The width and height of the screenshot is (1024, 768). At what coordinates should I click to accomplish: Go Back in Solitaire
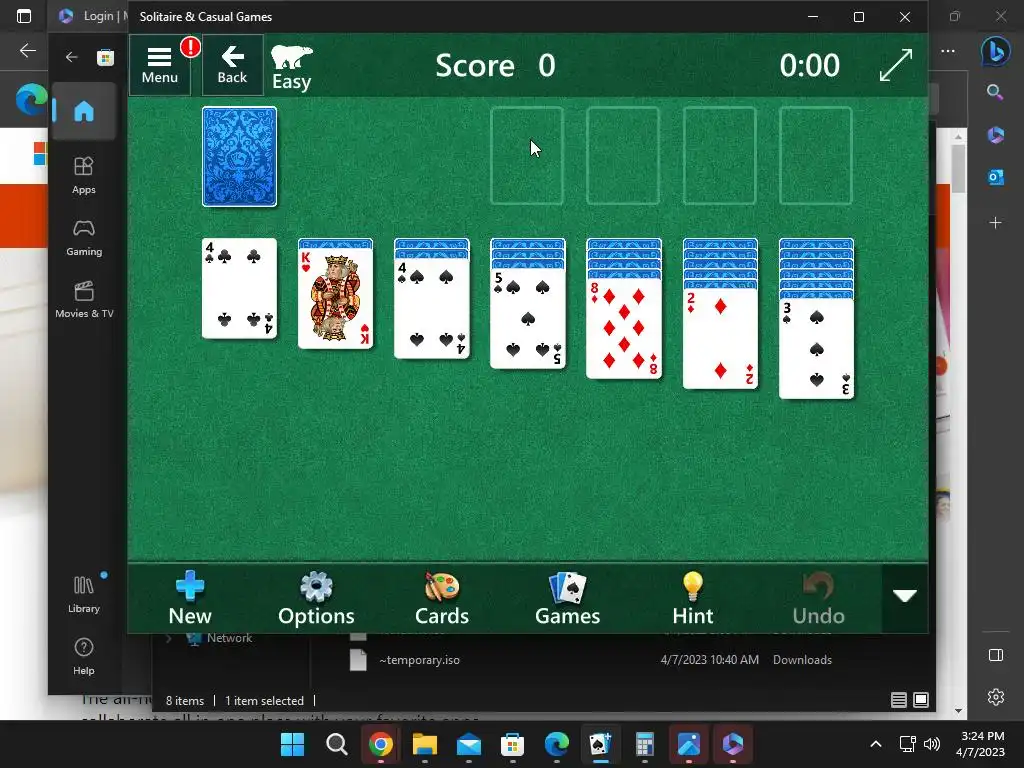tap(232, 65)
